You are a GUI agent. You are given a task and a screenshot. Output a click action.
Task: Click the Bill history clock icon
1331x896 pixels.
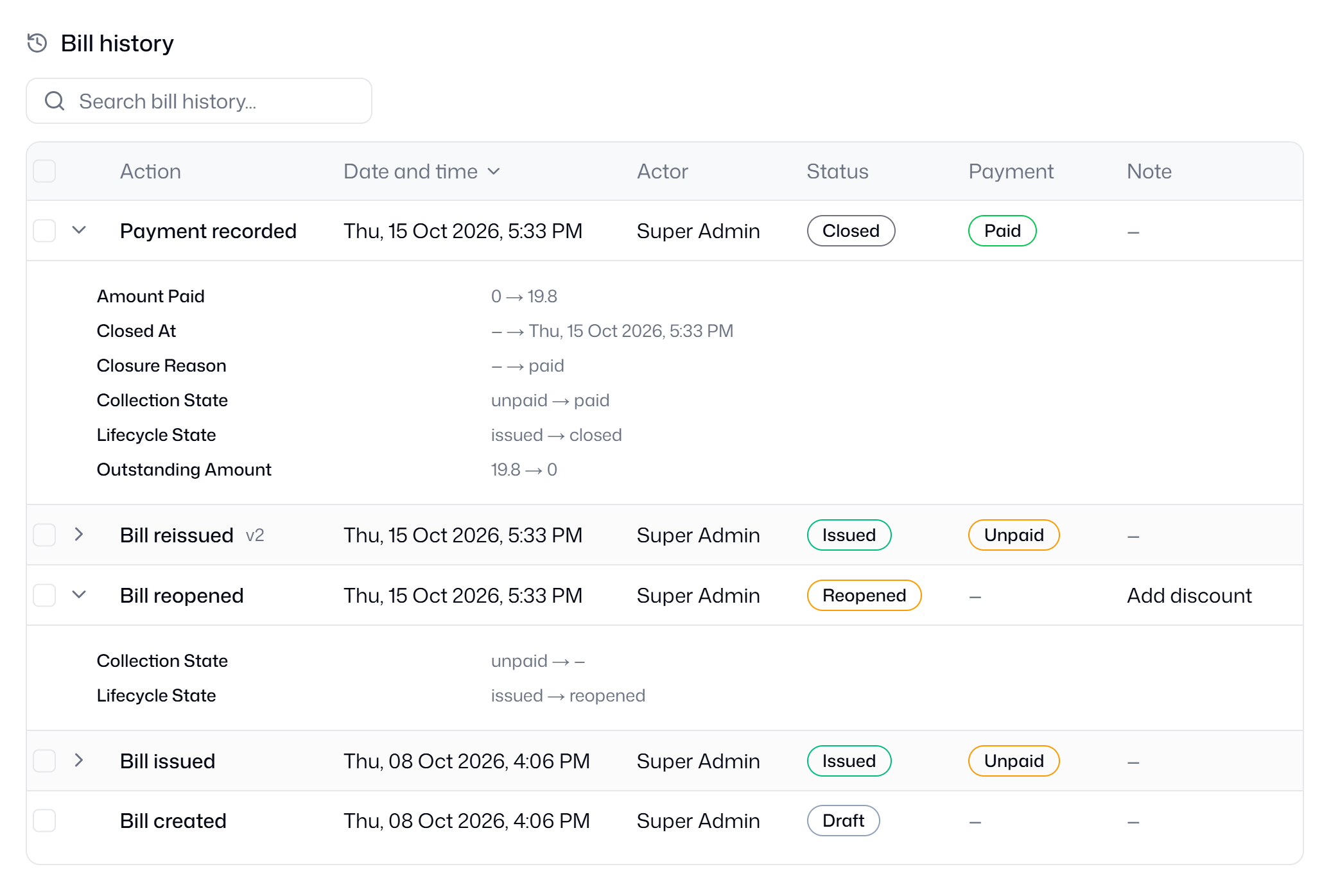[37, 43]
